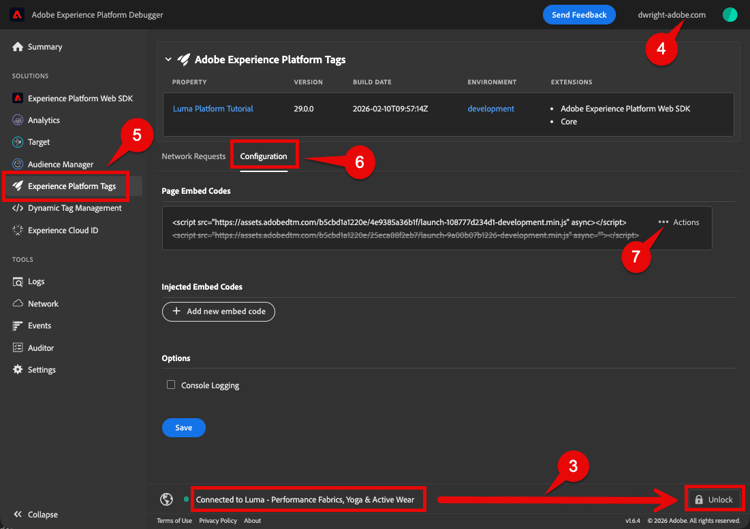Image resolution: width=750 pixels, height=529 pixels.
Task: Open the Terms of Use link
Action: coord(174,520)
